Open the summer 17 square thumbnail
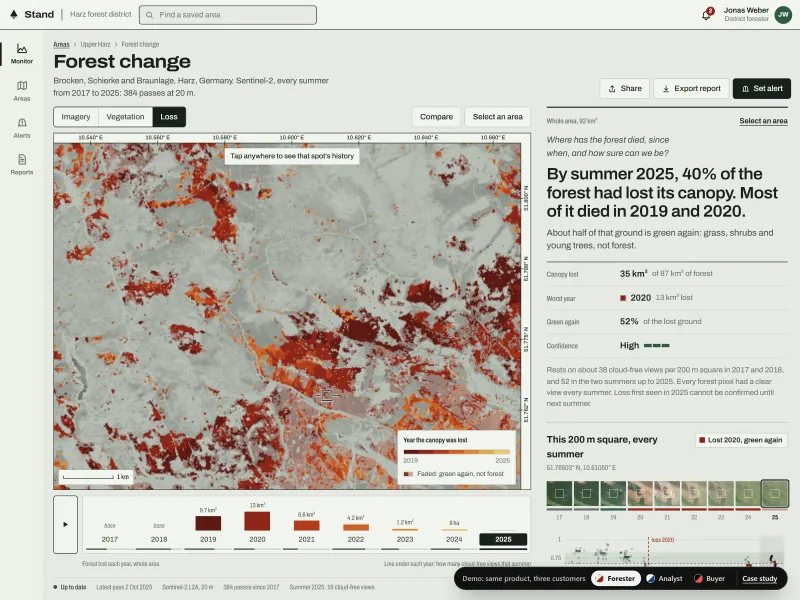The height and width of the screenshot is (600, 800). (x=559, y=494)
